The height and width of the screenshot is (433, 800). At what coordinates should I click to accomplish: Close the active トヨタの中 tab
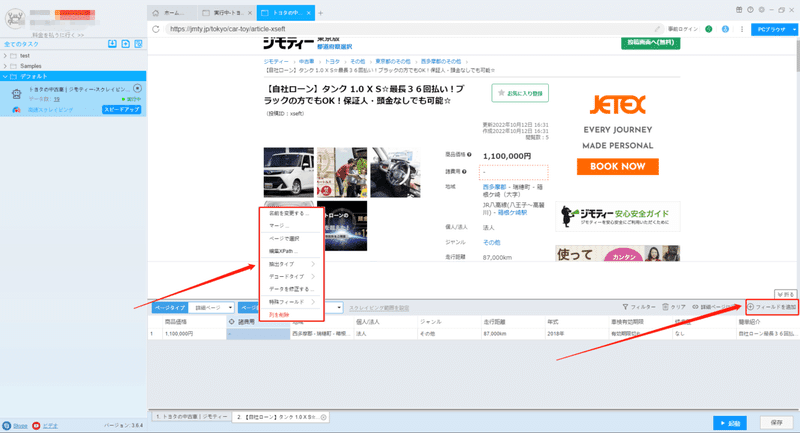click(309, 13)
